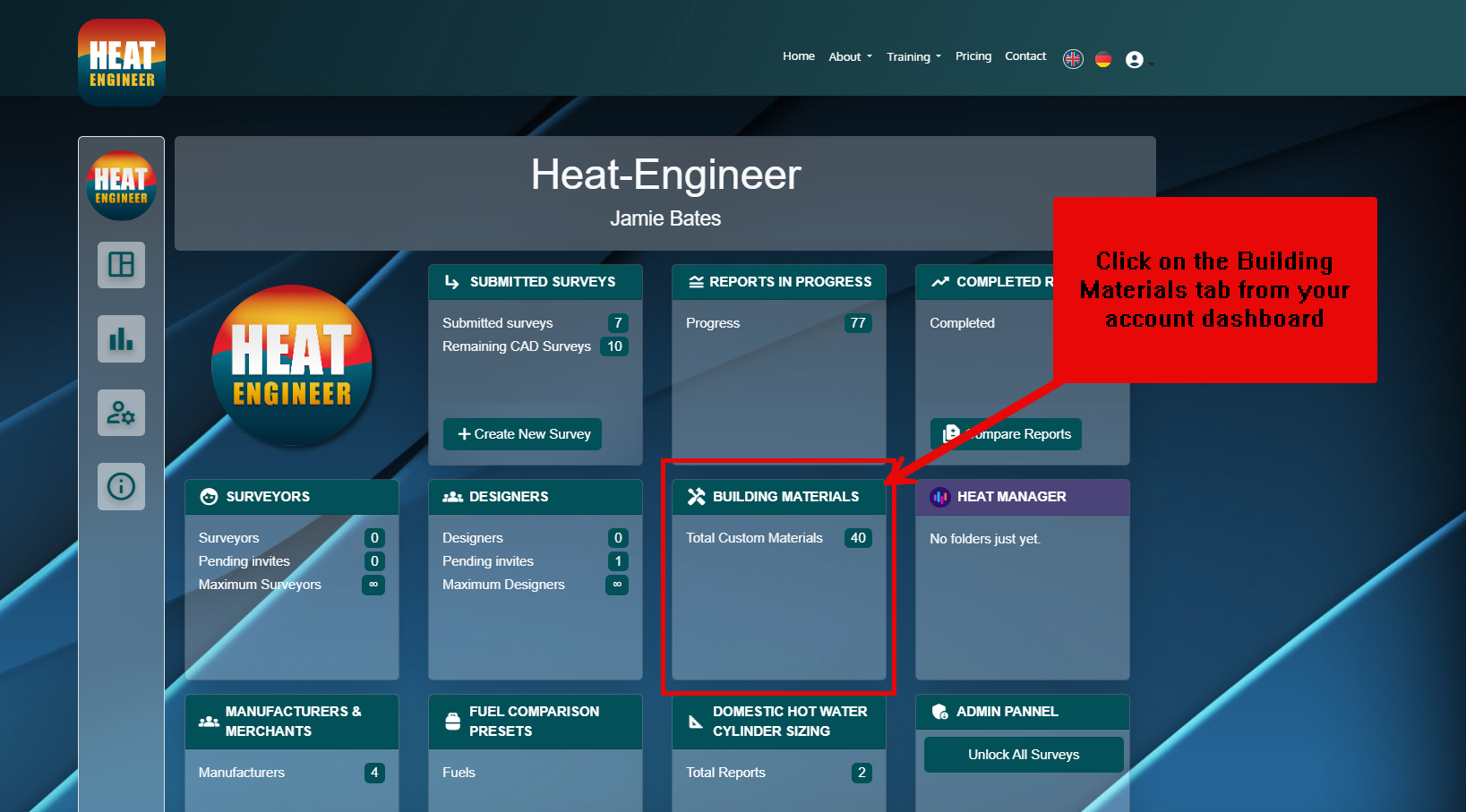Open the Pricing page
Viewport: 1466px width, 812px height.
(973, 56)
